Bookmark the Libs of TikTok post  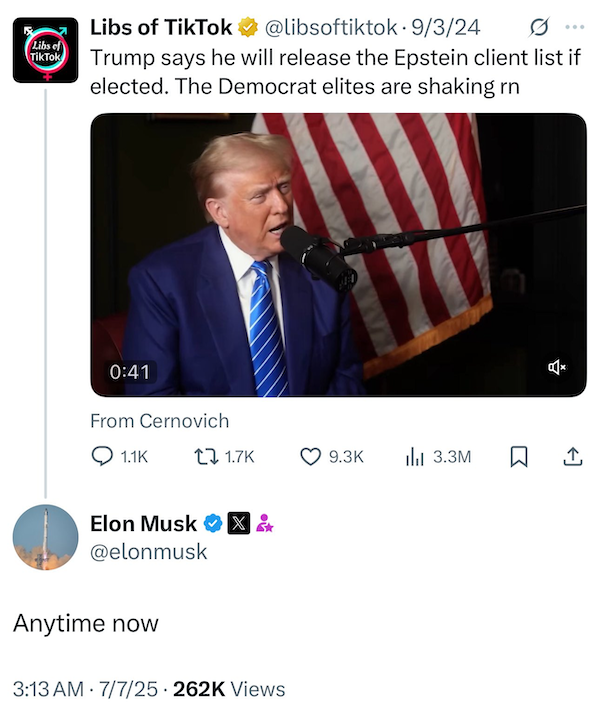click(x=518, y=456)
